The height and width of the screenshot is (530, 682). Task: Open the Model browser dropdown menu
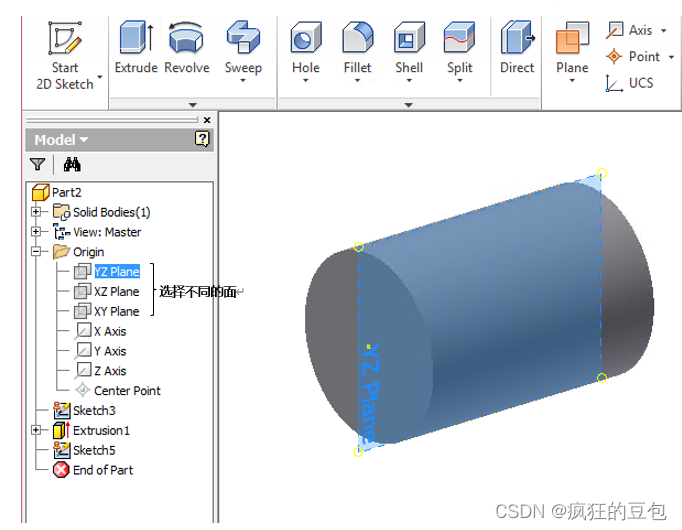[x=83, y=140]
